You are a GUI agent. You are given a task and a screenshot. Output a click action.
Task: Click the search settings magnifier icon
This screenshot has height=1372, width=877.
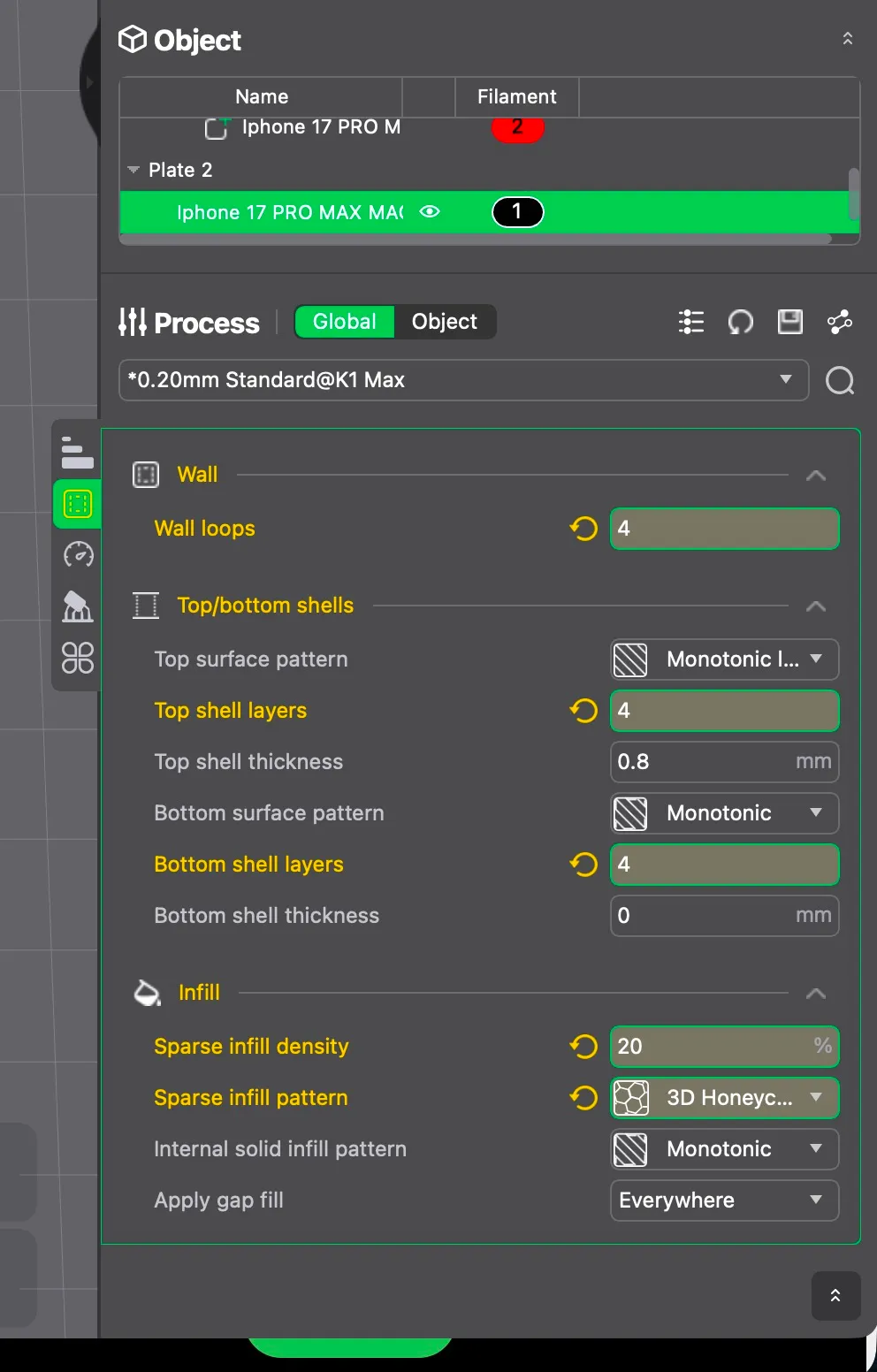[839, 381]
